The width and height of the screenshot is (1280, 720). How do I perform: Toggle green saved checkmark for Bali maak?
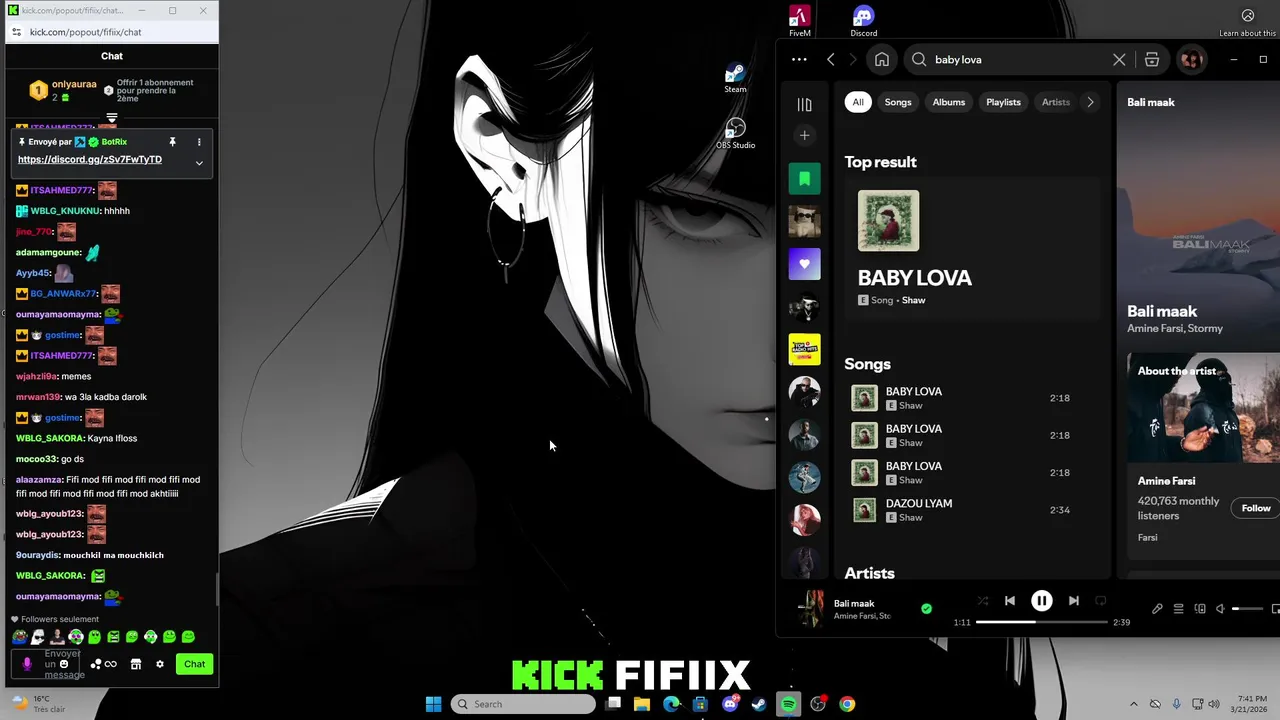pos(926,608)
